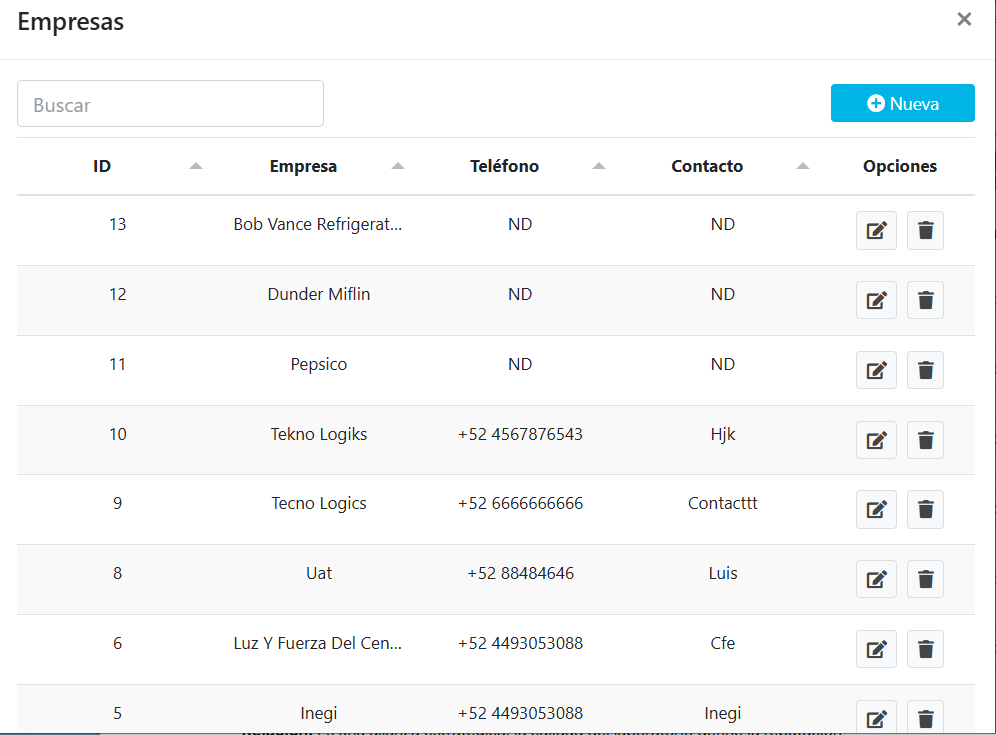Sort by the Empresa column arrow
Image resolution: width=996 pixels, height=735 pixels.
(x=398, y=166)
